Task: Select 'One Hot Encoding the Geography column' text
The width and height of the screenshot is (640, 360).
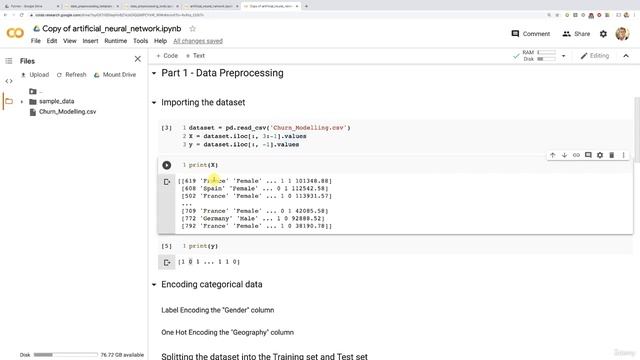Action: click(x=227, y=332)
